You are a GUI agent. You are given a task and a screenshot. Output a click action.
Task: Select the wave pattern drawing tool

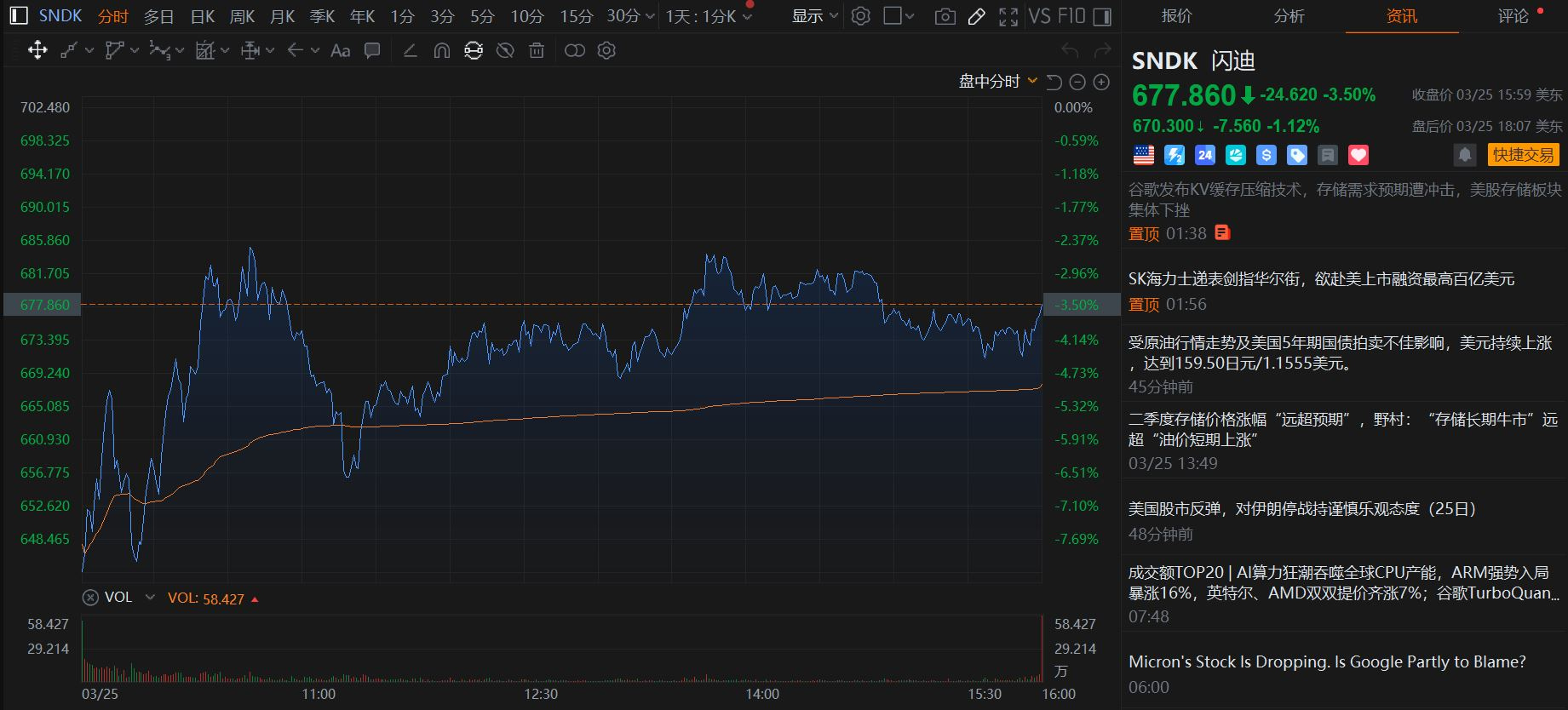click(159, 50)
